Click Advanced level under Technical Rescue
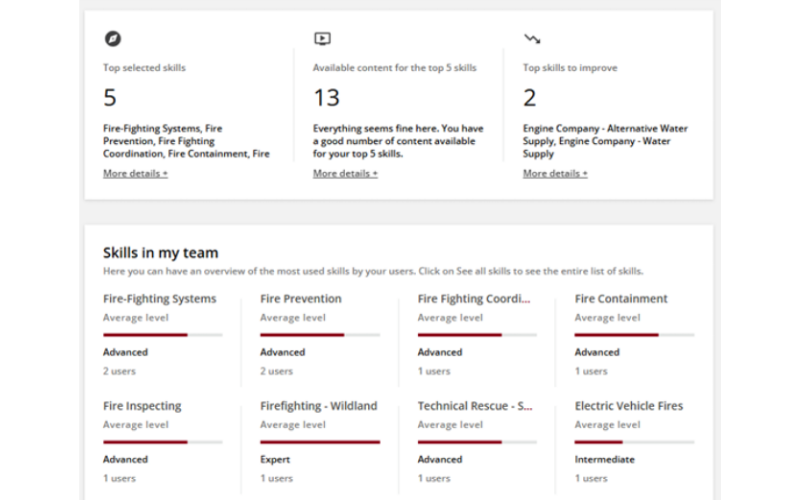 (440, 460)
